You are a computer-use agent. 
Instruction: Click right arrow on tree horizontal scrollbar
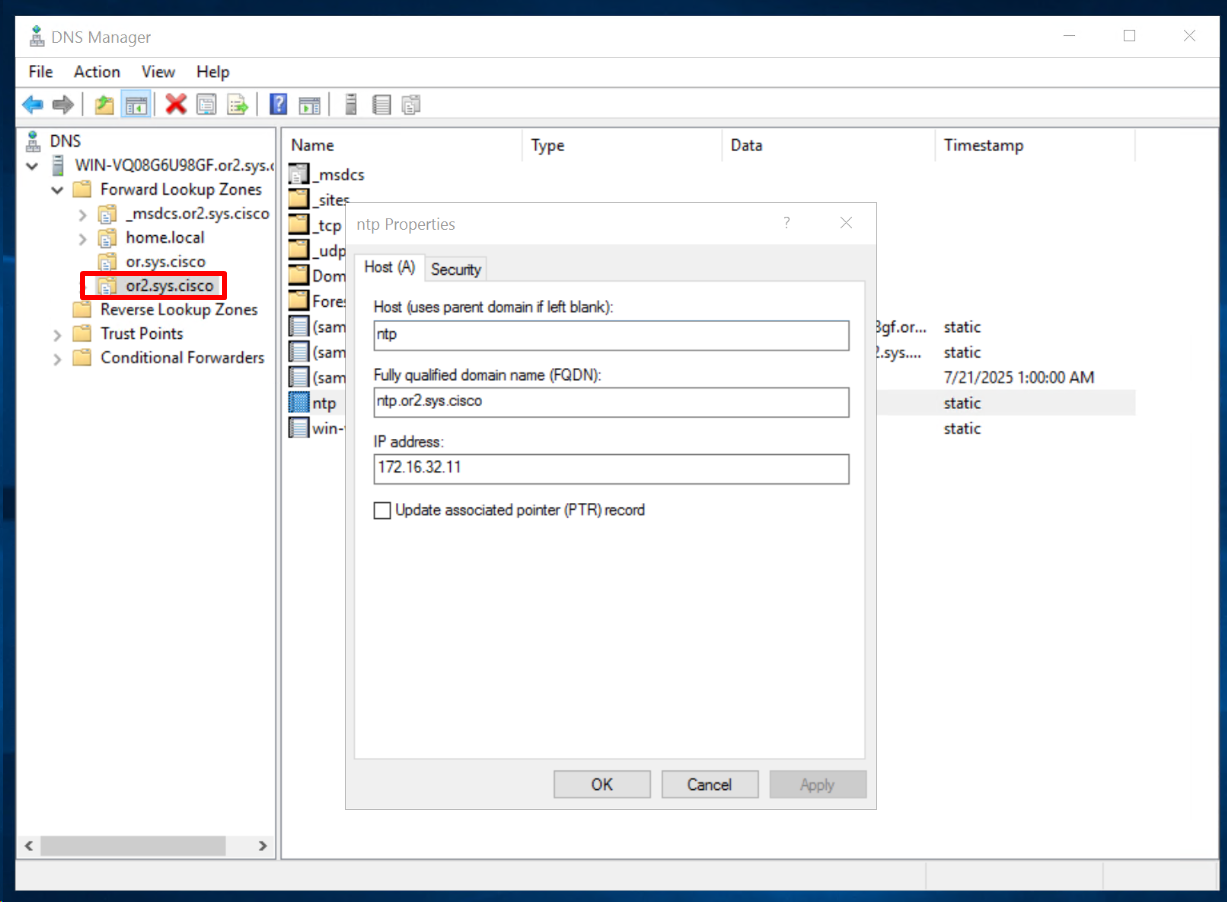262,846
